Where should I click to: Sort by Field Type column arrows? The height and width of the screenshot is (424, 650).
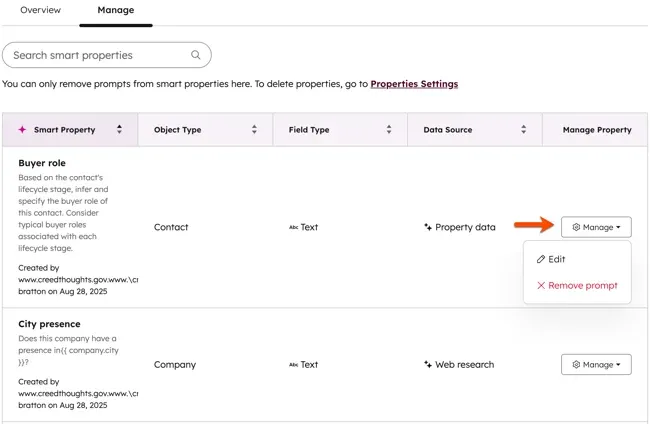point(389,130)
